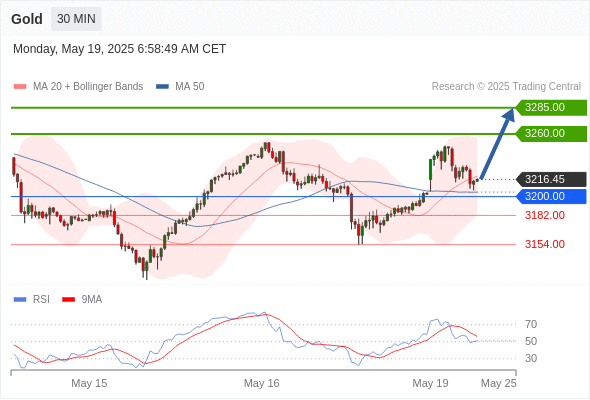
Task: Click the green 3285.00 resistance price tag
Action: [551, 108]
